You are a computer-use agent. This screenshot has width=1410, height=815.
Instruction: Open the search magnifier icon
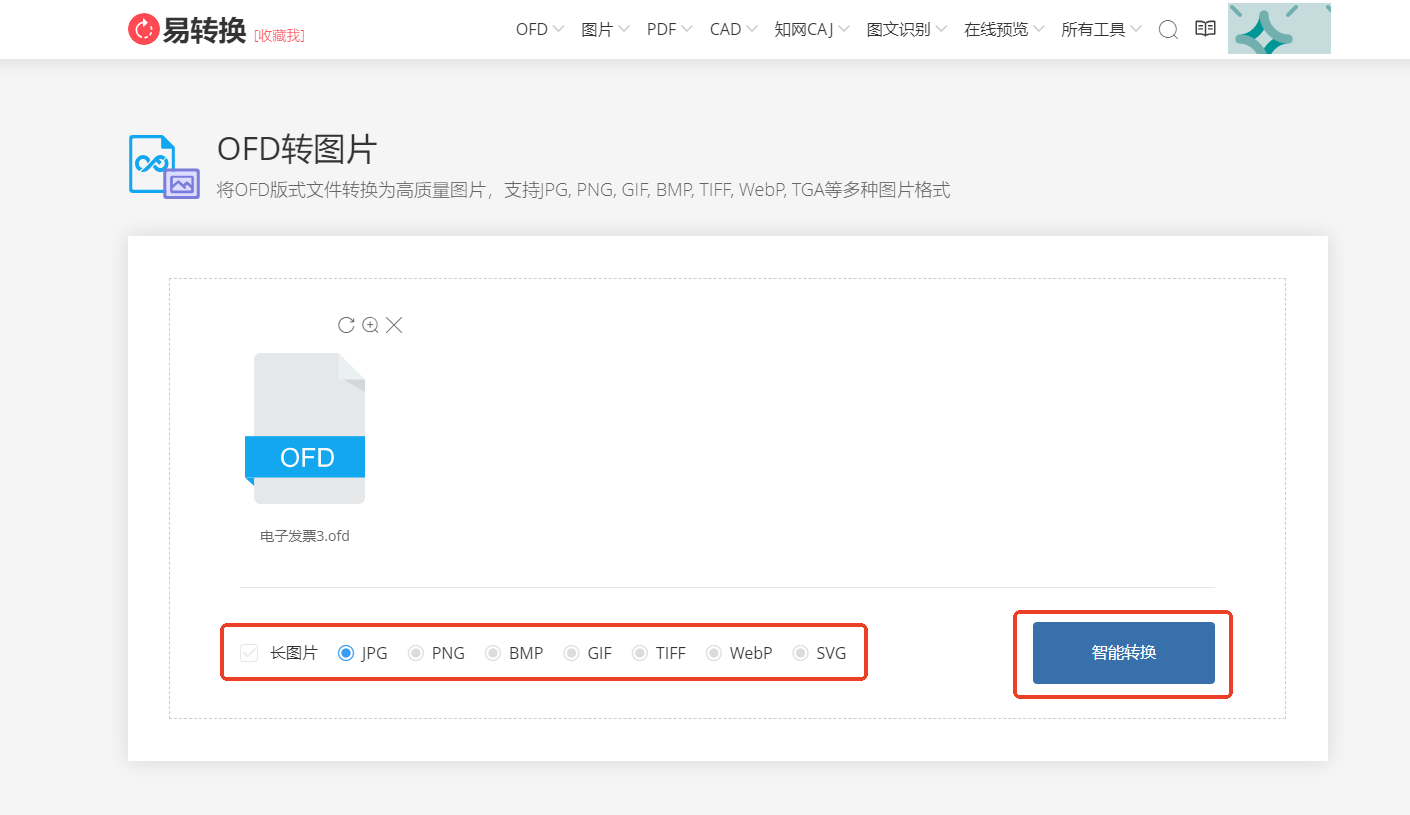1167,30
